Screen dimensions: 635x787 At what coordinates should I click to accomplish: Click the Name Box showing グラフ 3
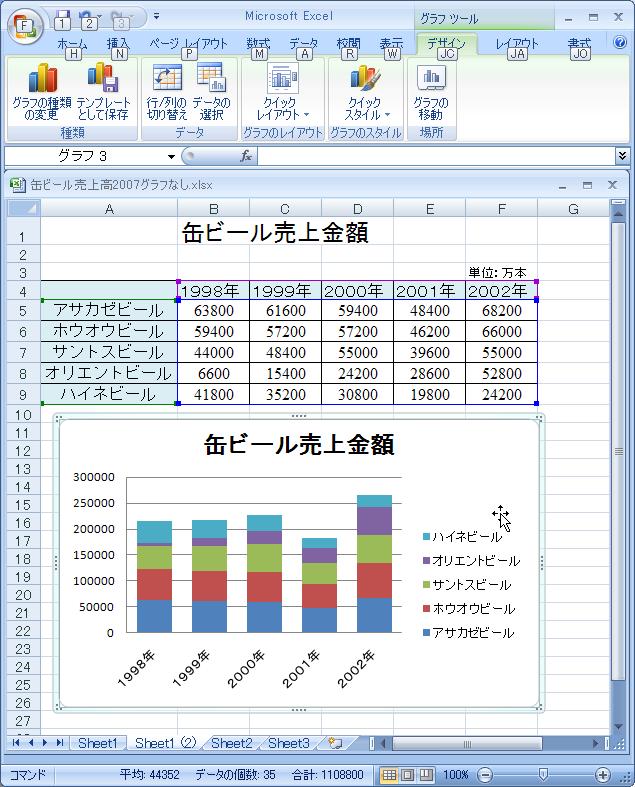tap(85, 156)
